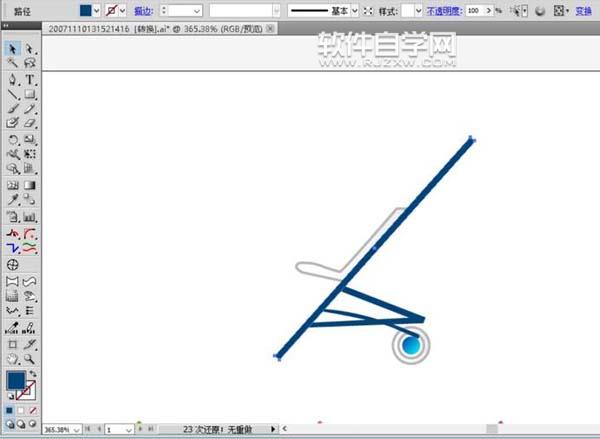This screenshot has width=600, height=439.
Task: Enable Draw Behind mode
Action: (21, 424)
